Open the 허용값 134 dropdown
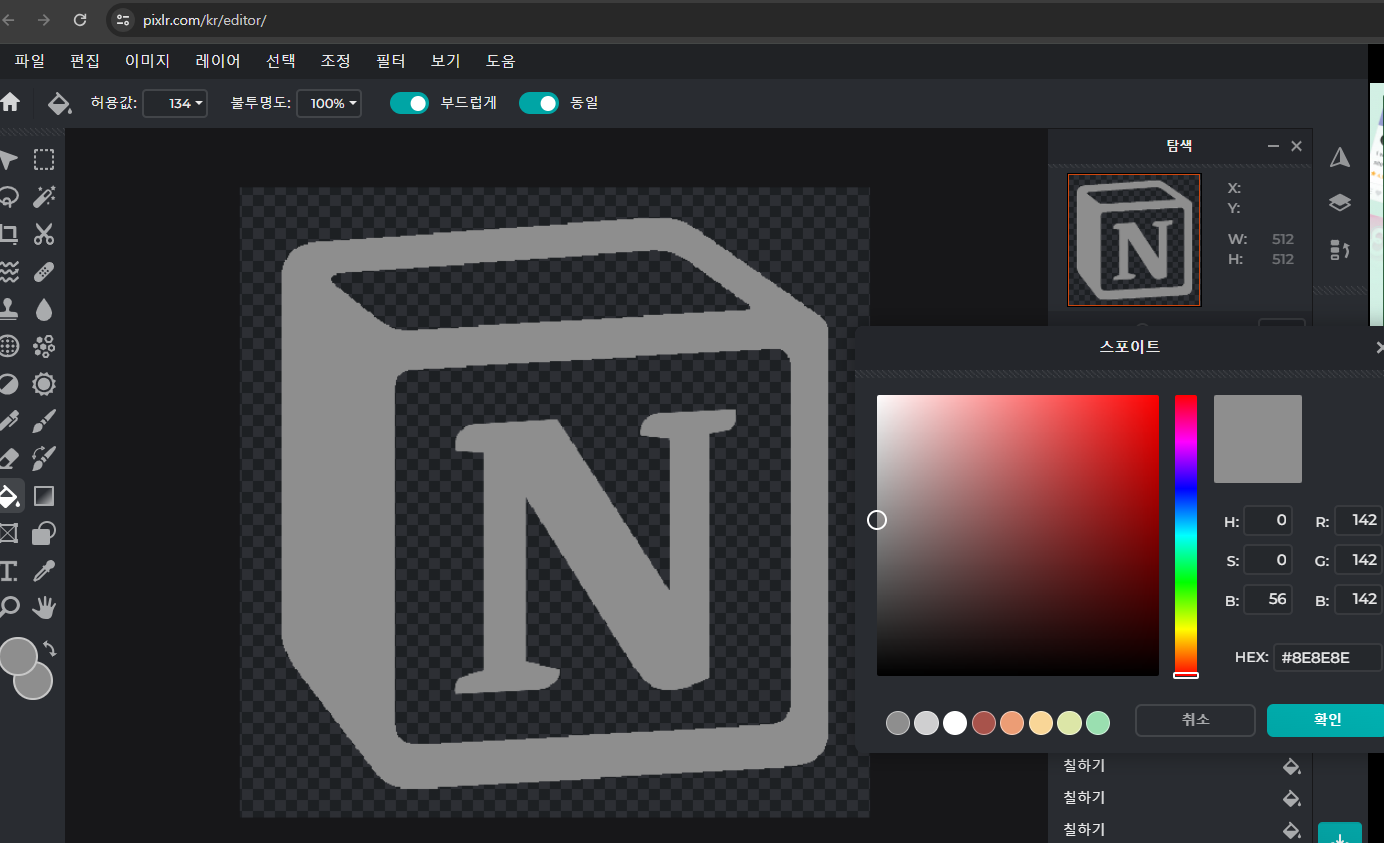 point(176,103)
